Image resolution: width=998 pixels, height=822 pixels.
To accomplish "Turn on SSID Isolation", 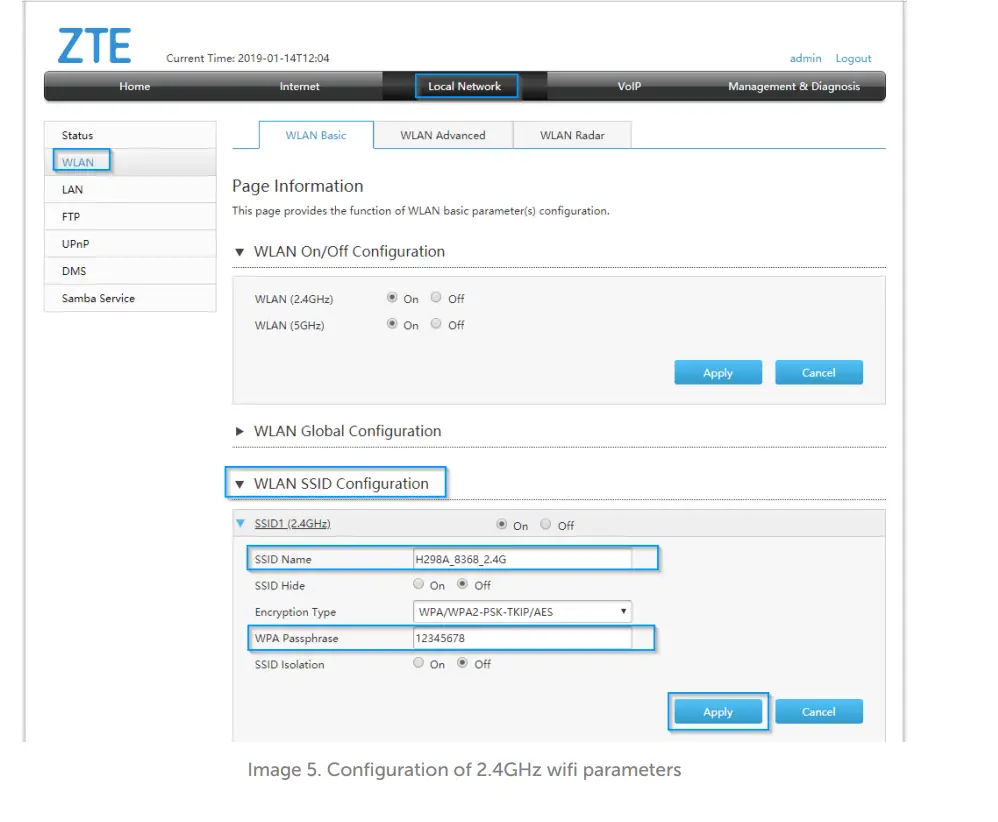I will [x=418, y=662].
